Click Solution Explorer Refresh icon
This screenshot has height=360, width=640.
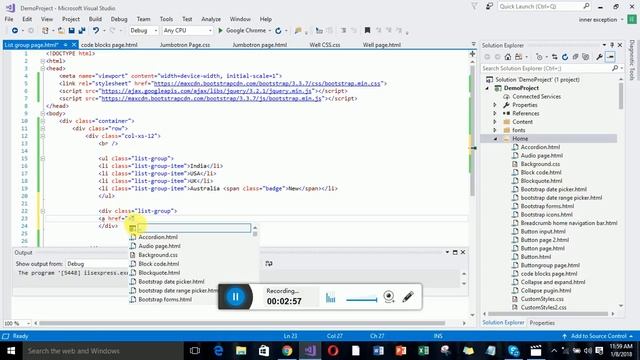(565, 57)
